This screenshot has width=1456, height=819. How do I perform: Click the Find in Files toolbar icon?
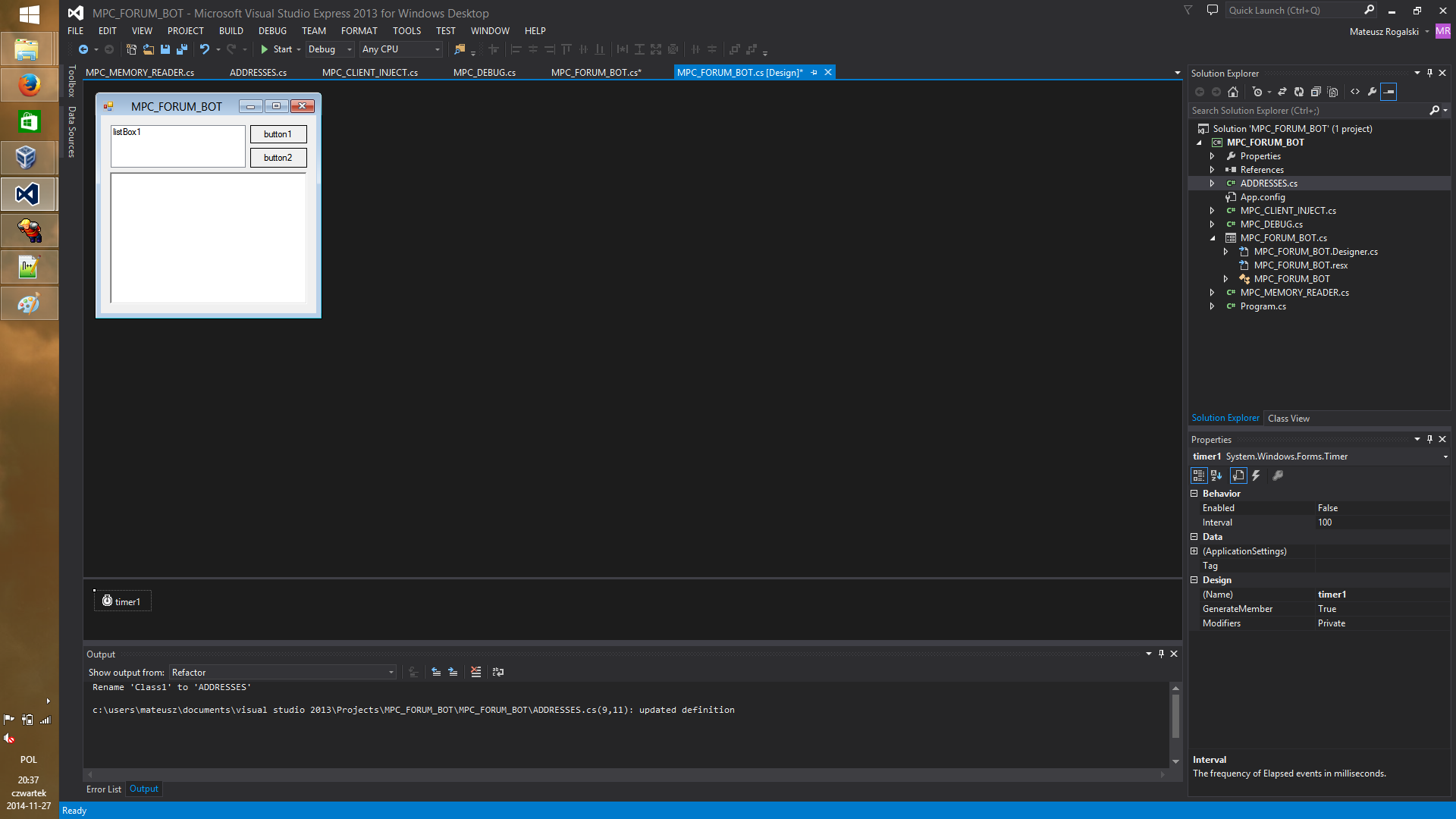(460, 49)
